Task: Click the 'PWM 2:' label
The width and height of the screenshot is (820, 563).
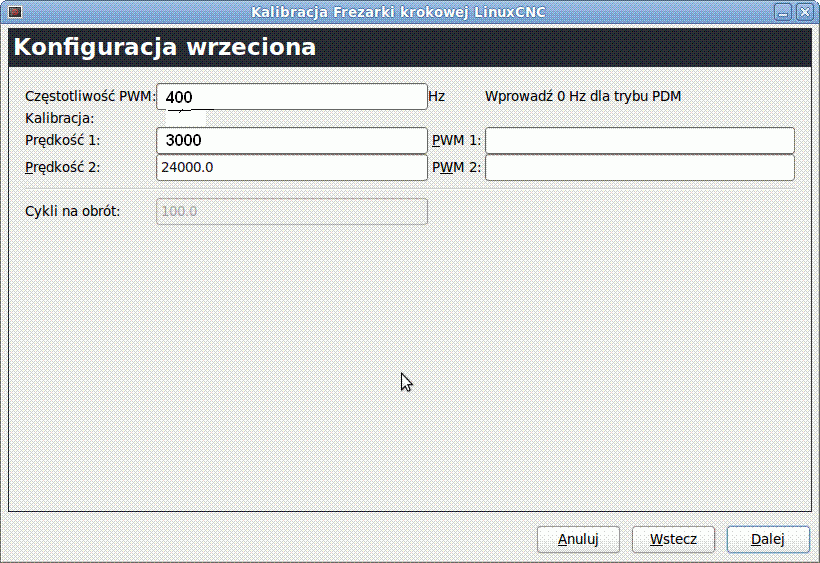Action: coord(457,167)
